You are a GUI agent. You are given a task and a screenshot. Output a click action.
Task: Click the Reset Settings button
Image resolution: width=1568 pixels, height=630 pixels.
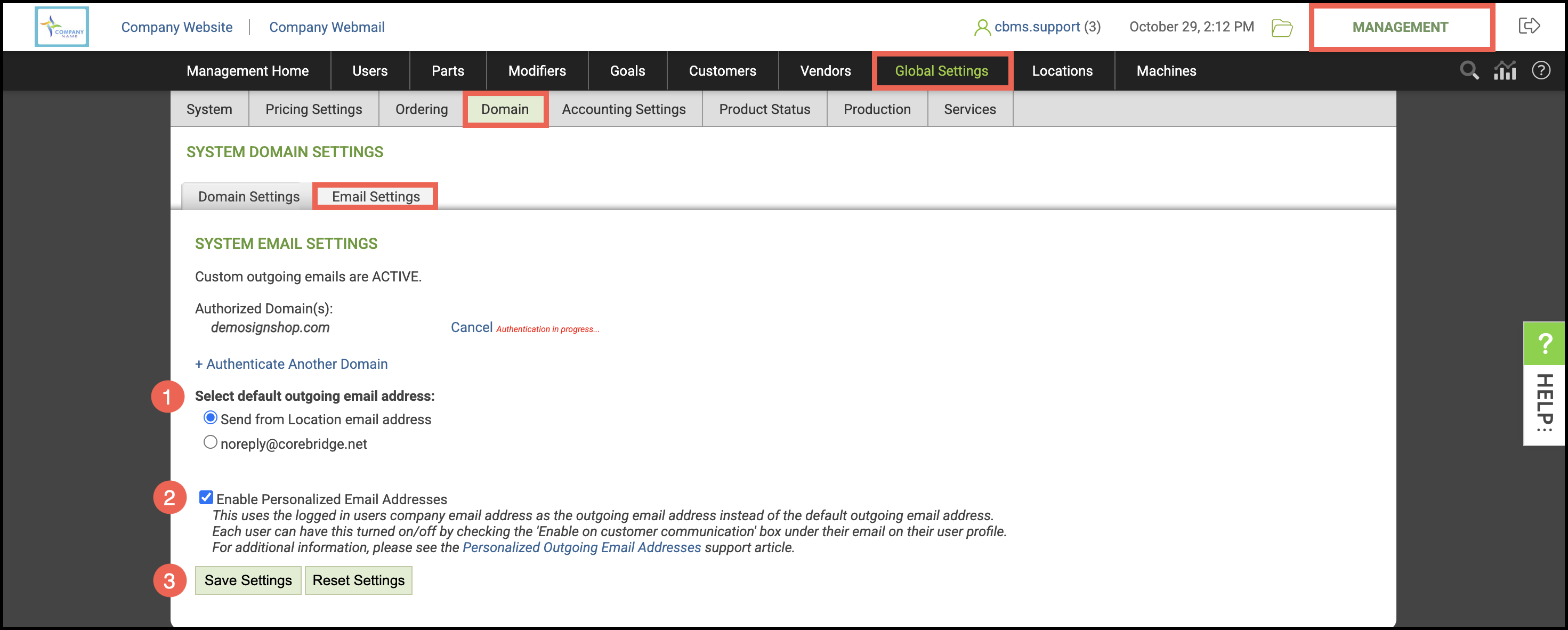coord(358,580)
